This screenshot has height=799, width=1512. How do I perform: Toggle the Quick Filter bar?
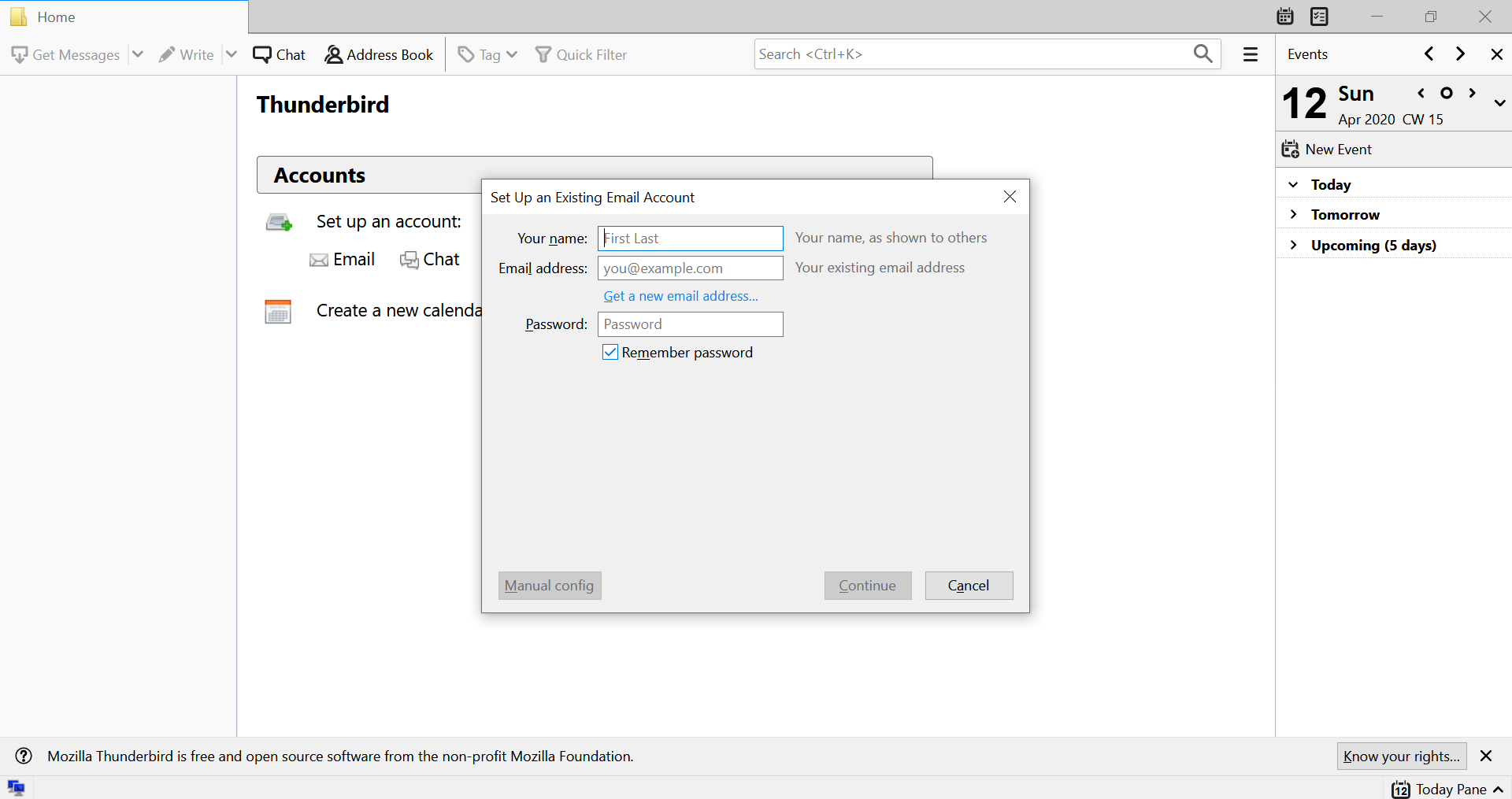coord(581,54)
